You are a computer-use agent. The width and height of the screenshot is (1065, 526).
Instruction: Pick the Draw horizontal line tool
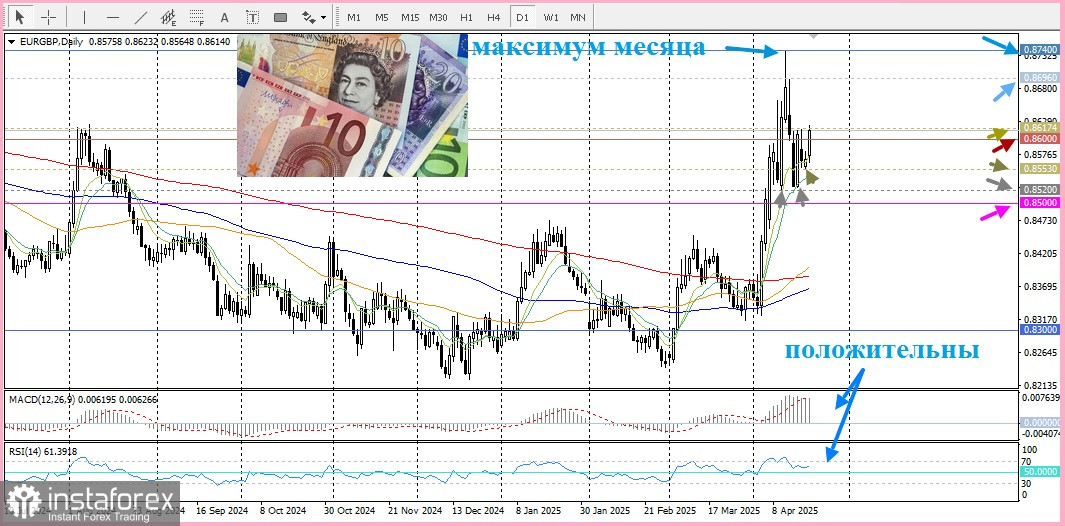(x=113, y=17)
